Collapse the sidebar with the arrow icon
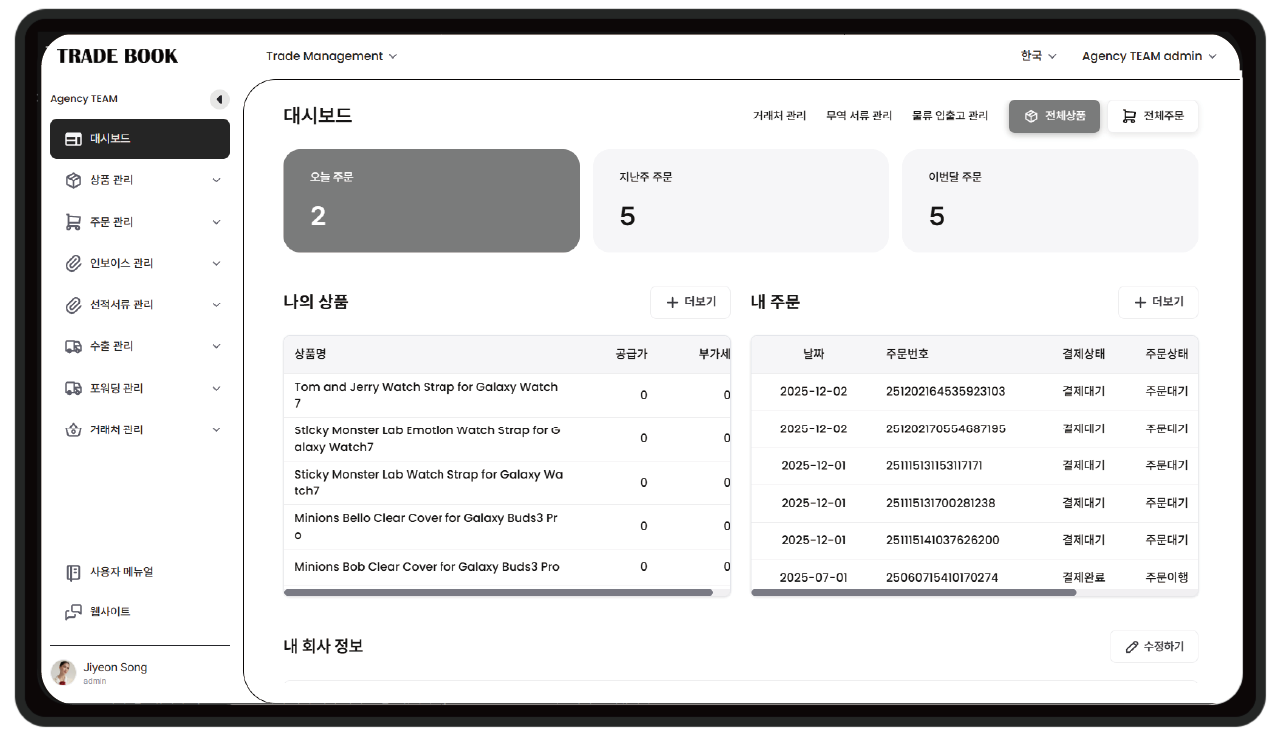This screenshot has height=736, width=1281. pyautogui.click(x=219, y=99)
